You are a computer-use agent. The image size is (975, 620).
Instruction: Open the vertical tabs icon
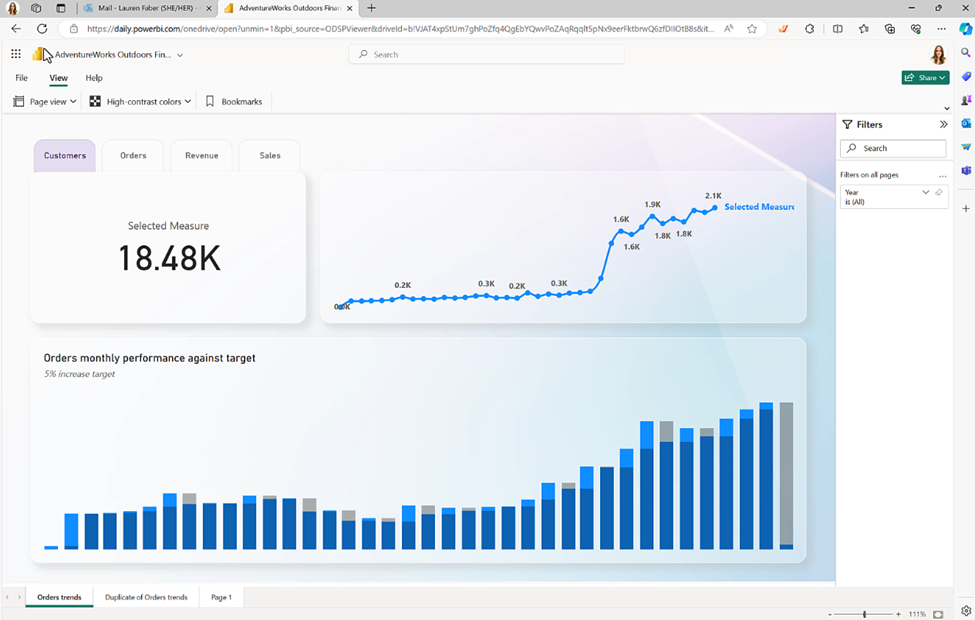[60, 8]
